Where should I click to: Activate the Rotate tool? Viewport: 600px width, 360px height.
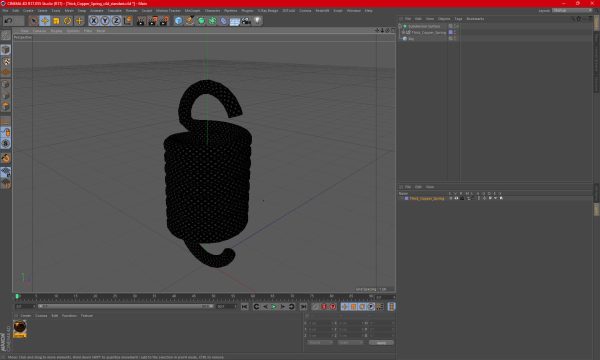[67, 21]
